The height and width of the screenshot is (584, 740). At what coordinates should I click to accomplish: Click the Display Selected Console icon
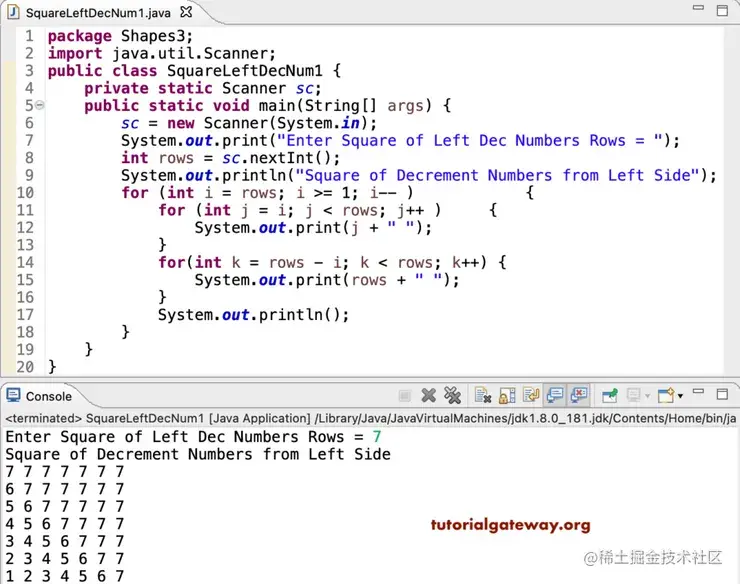[633, 395]
